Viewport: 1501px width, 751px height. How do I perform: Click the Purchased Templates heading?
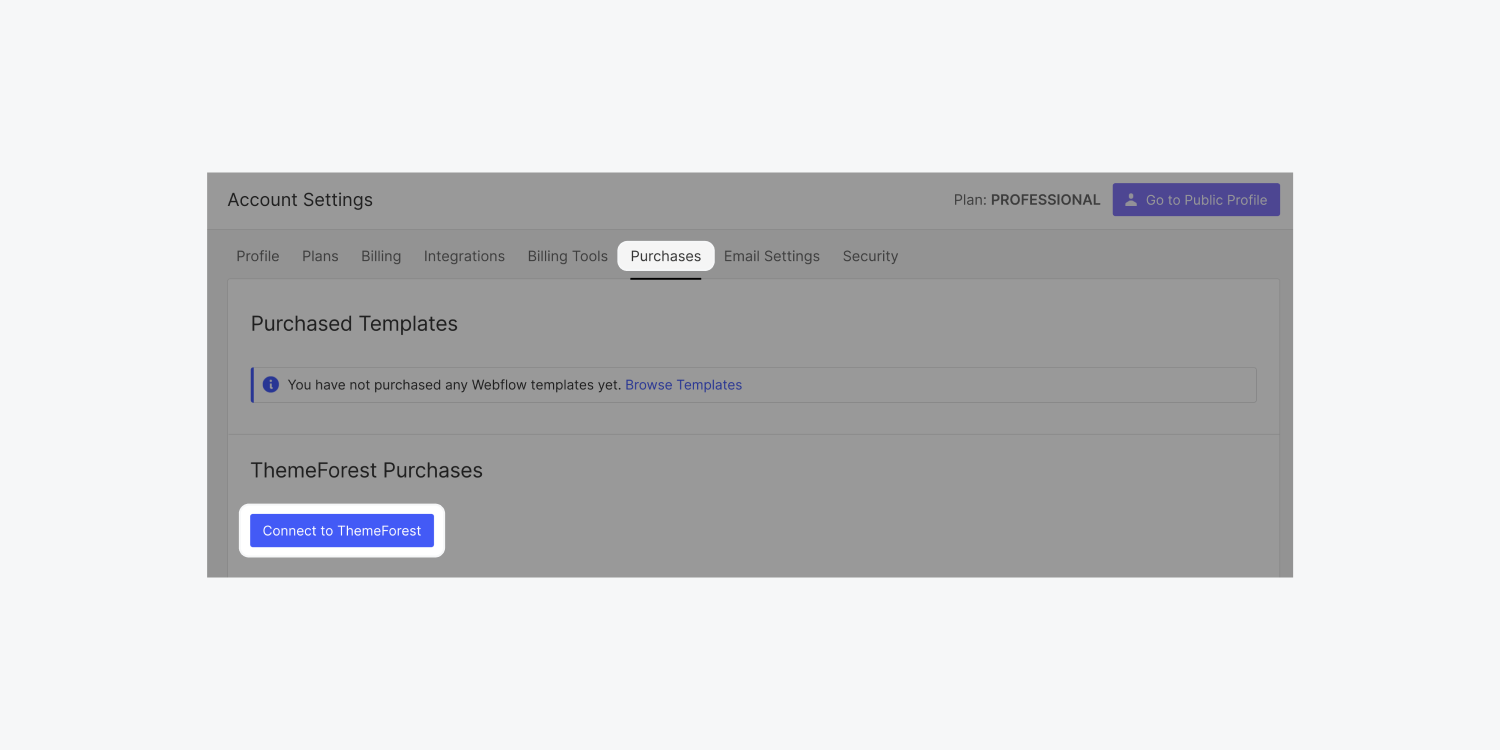[x=354, y=324]
